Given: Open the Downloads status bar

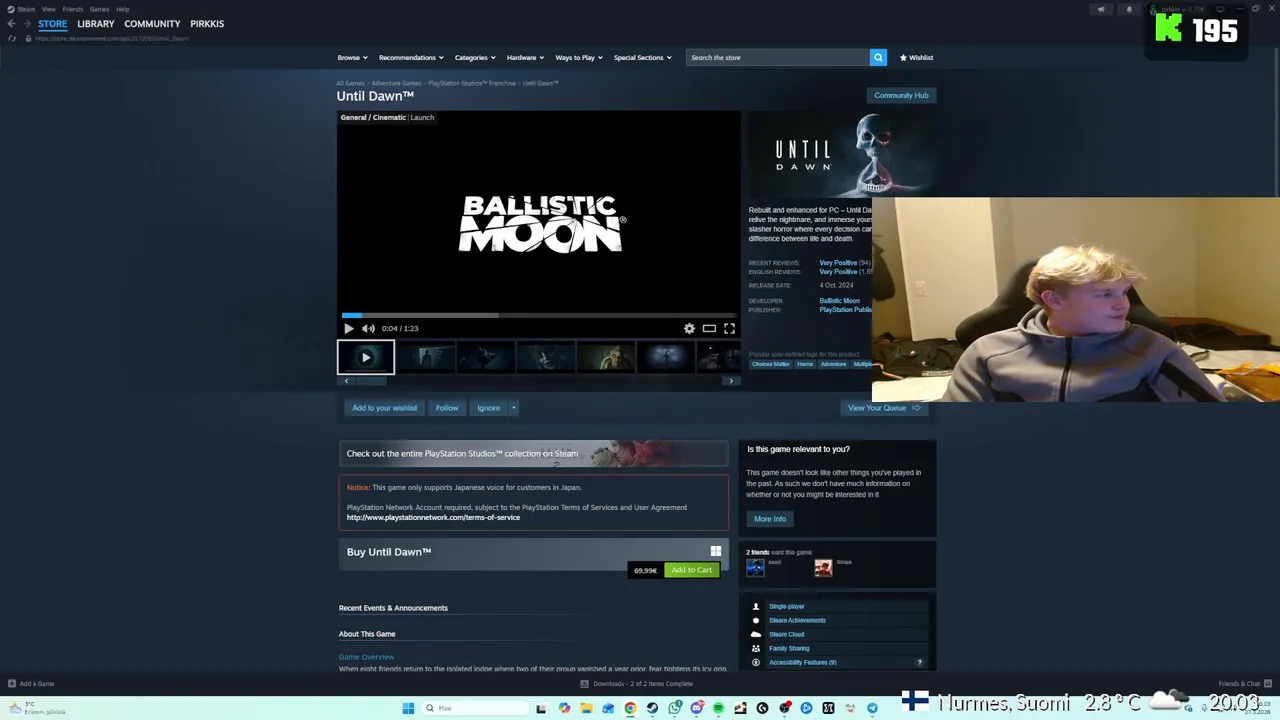Looking at the screenshot, I should coord(637,684).
